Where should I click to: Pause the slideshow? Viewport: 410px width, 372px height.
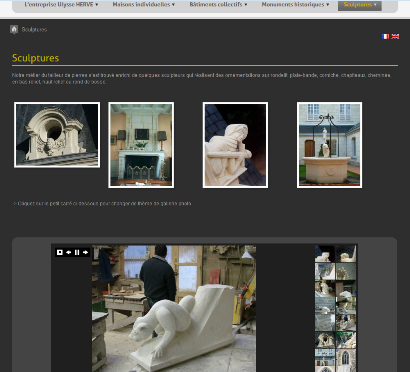pyautogui.click(x=77, y=252)
